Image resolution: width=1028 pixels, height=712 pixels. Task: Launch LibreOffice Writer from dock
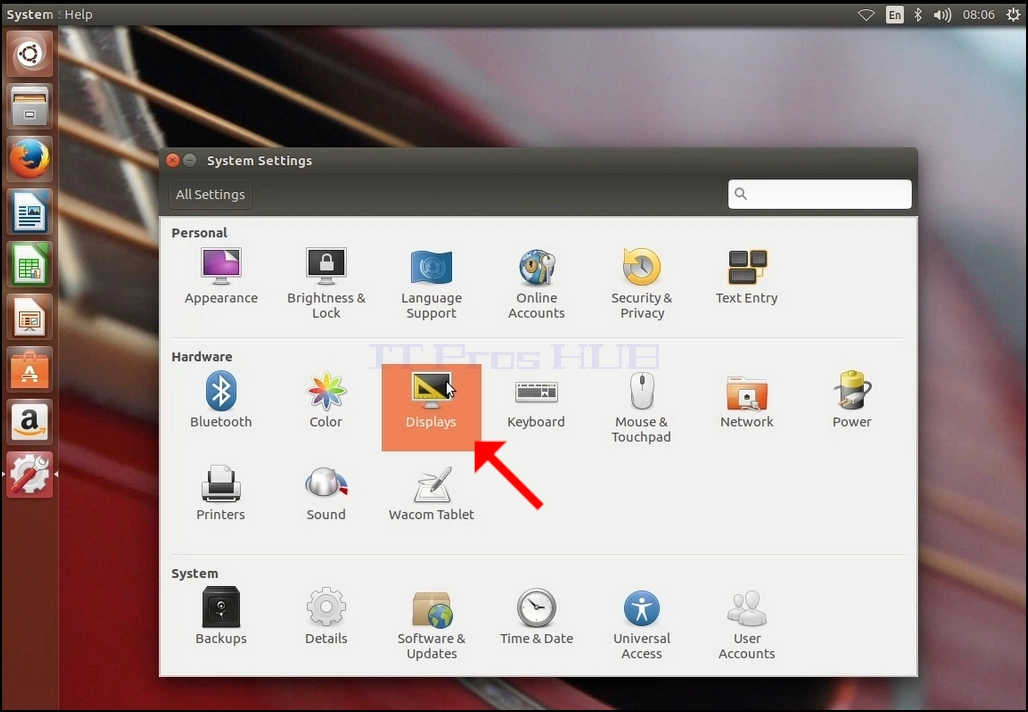click(x=30, y=211)
